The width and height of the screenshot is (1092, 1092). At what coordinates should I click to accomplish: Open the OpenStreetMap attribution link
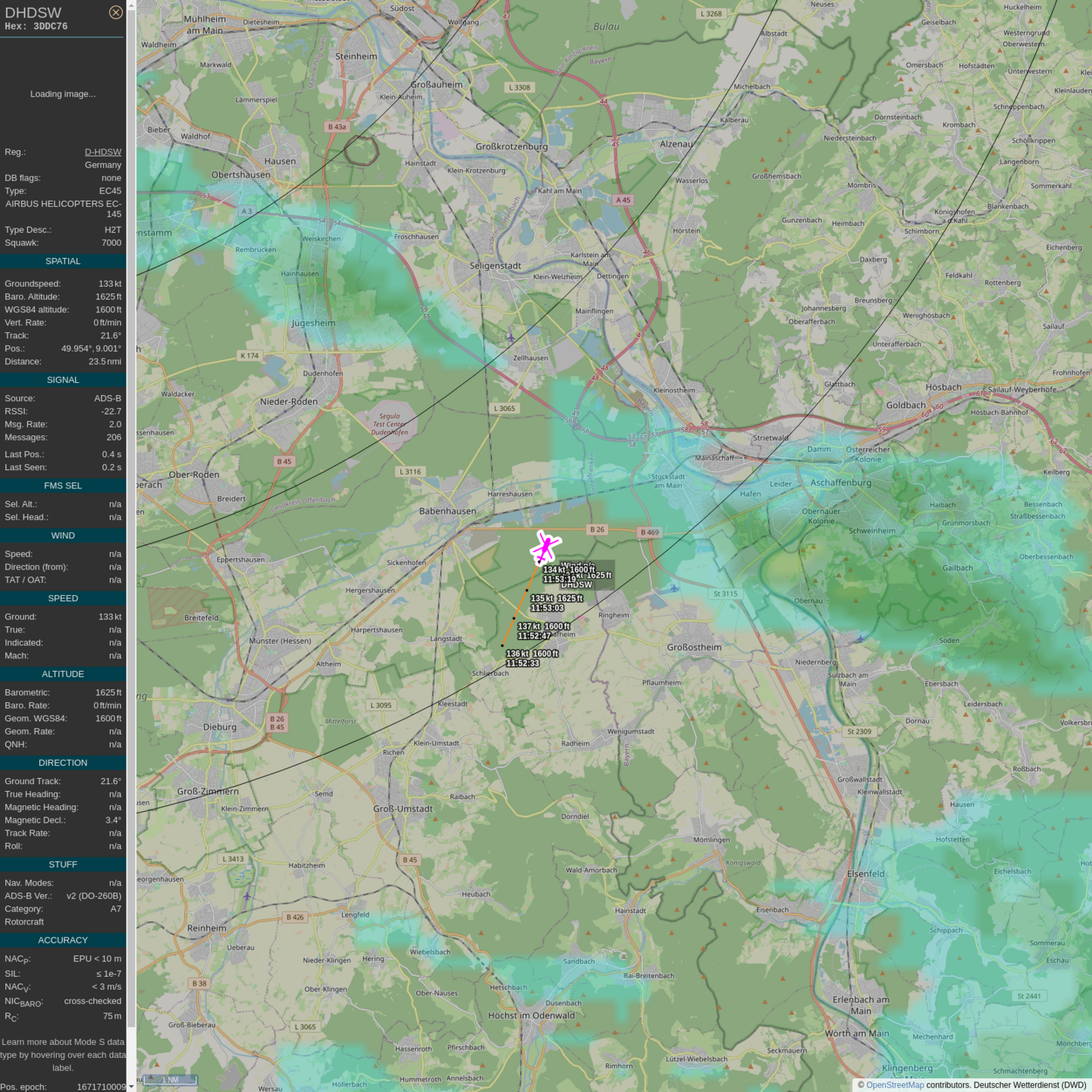coord(894,1084)
